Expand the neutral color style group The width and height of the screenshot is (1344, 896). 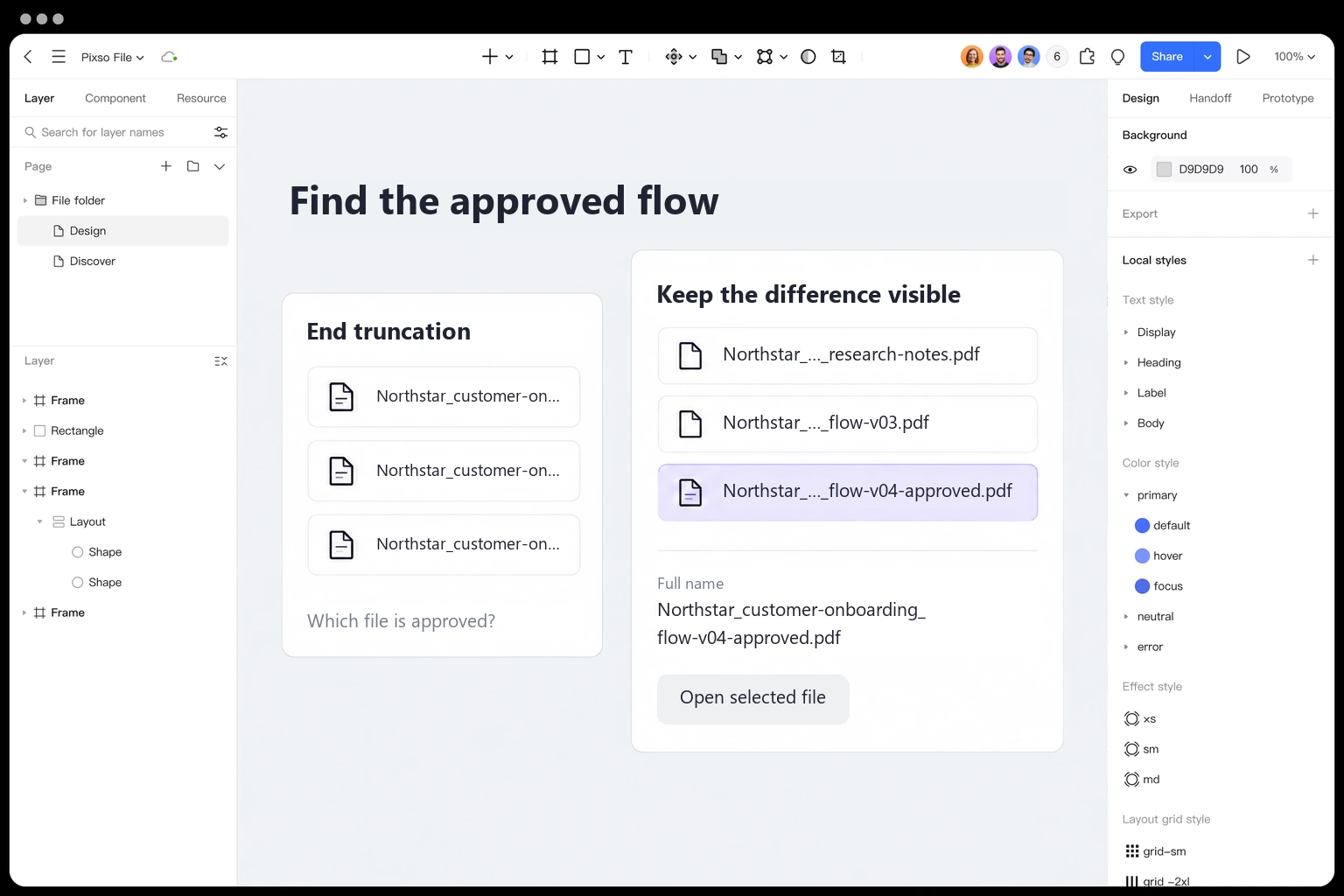(x=1126, y=617)
